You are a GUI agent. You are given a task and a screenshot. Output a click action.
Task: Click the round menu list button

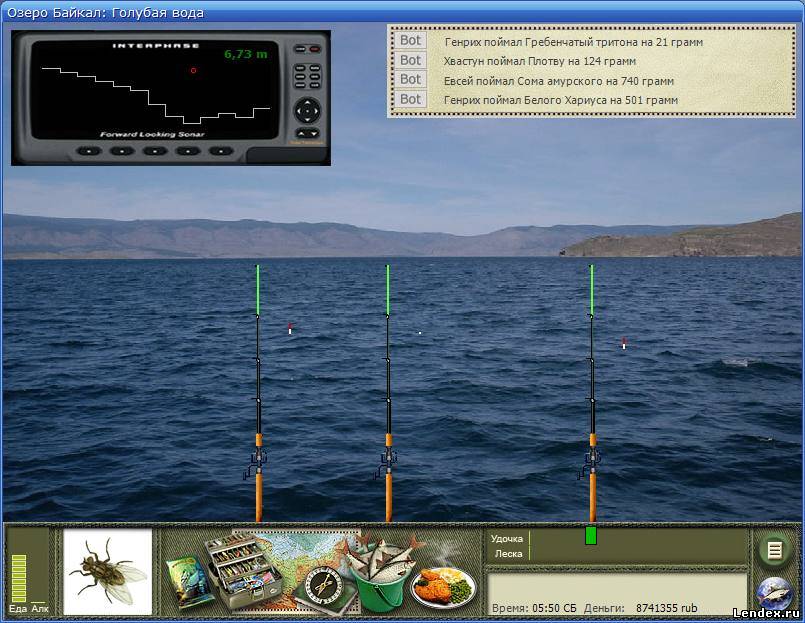[772, 549]
